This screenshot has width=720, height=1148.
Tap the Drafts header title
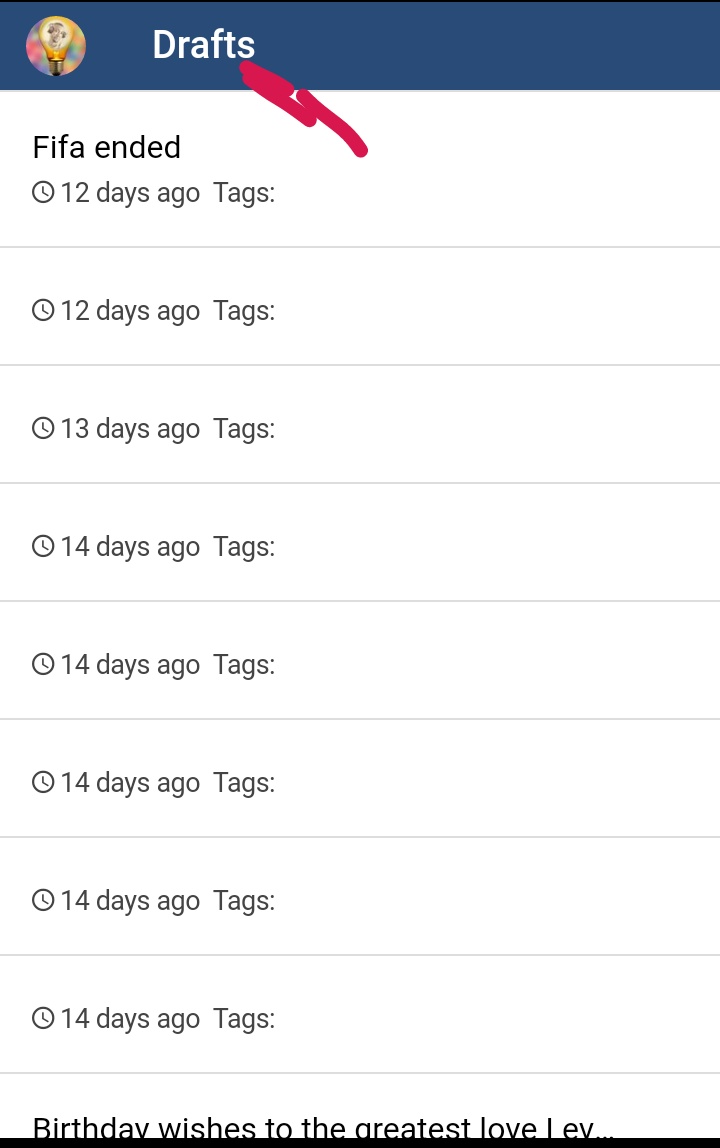click(204, 45)
